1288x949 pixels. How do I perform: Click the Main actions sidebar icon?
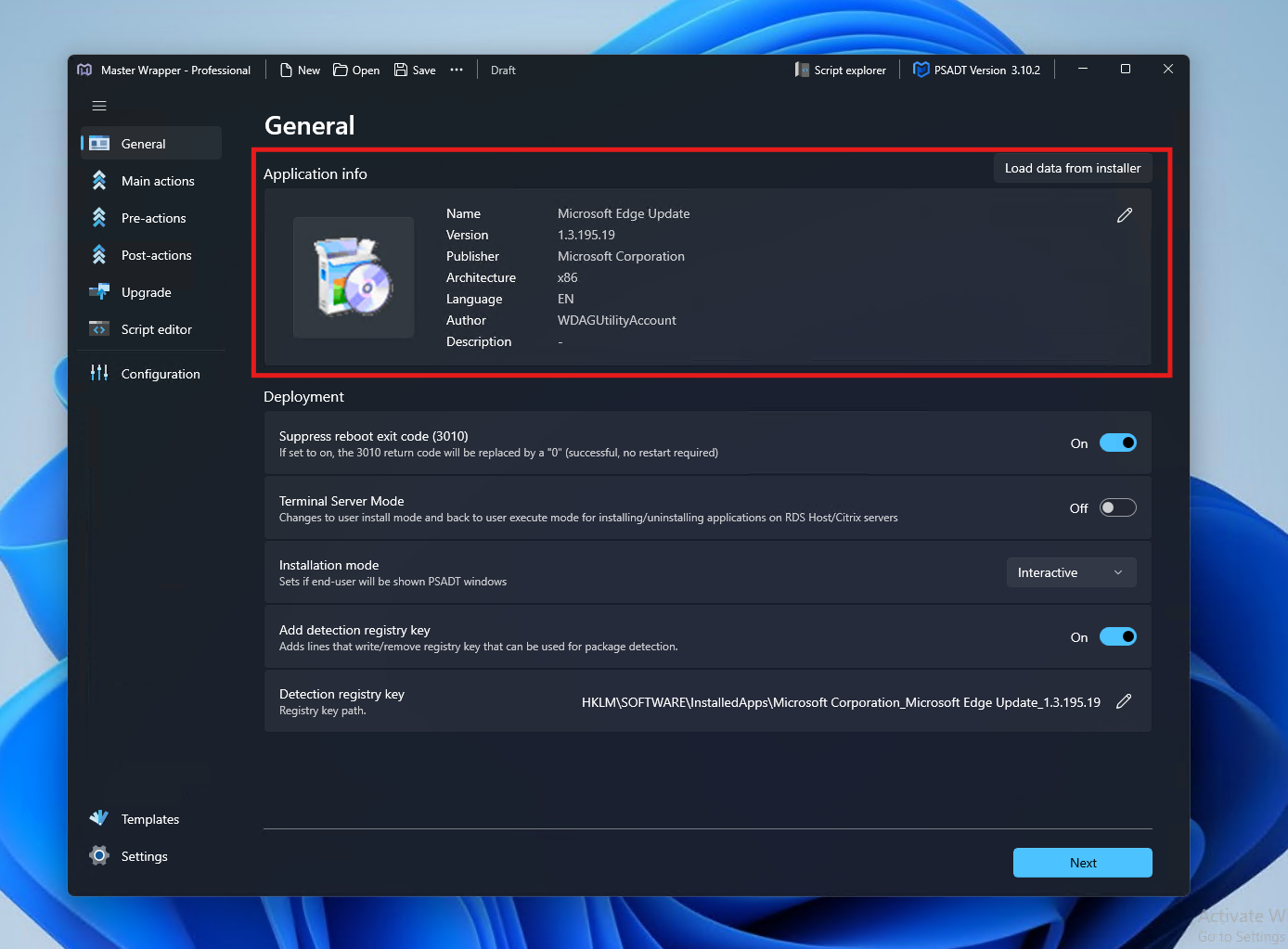(x=99, y=181)
